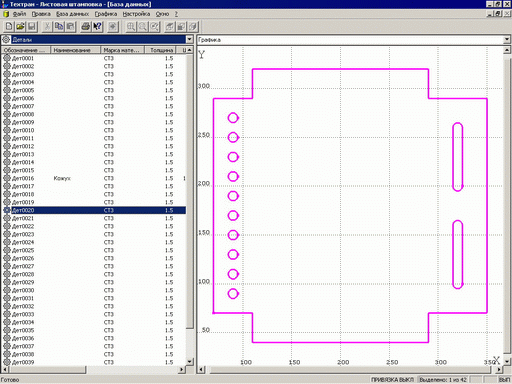512x384 pixels.
Task: Open the Файл menu
Action: coord(19,14)
